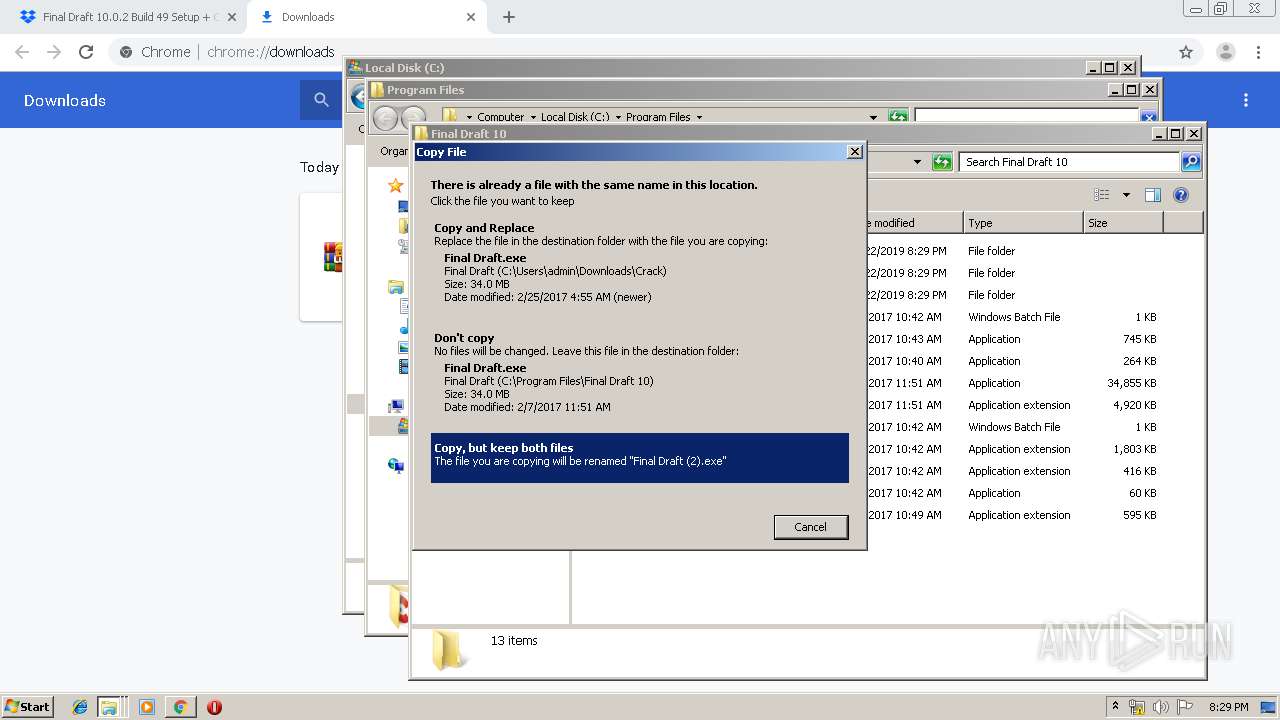Open Chrome profile avatar
Image resolution: width=1280 pixels, height=720 pixels.
tap(1226, 52)
